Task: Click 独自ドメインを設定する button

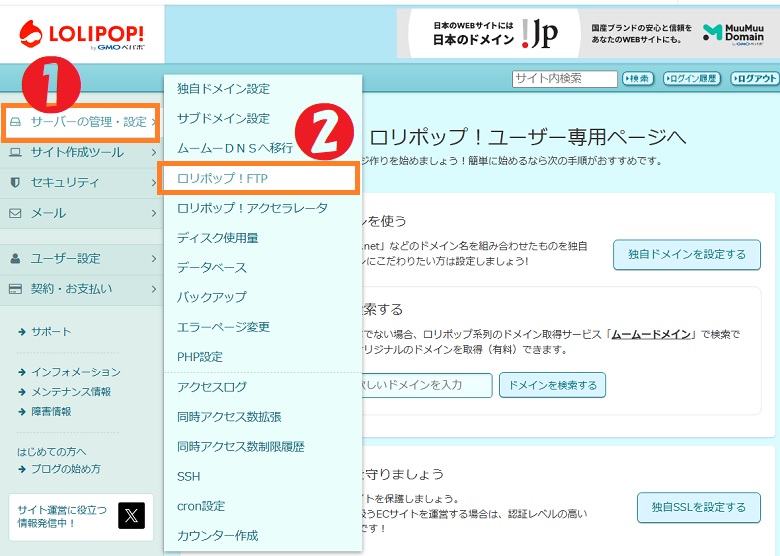Action: click(x=686, y=255)
